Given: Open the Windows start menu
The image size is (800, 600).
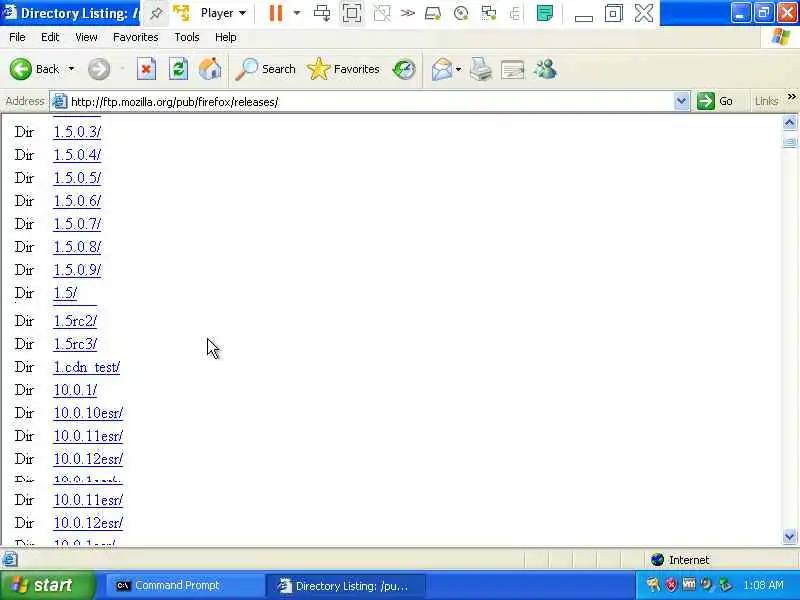Looking at the screenshot, I should [47, 585].
